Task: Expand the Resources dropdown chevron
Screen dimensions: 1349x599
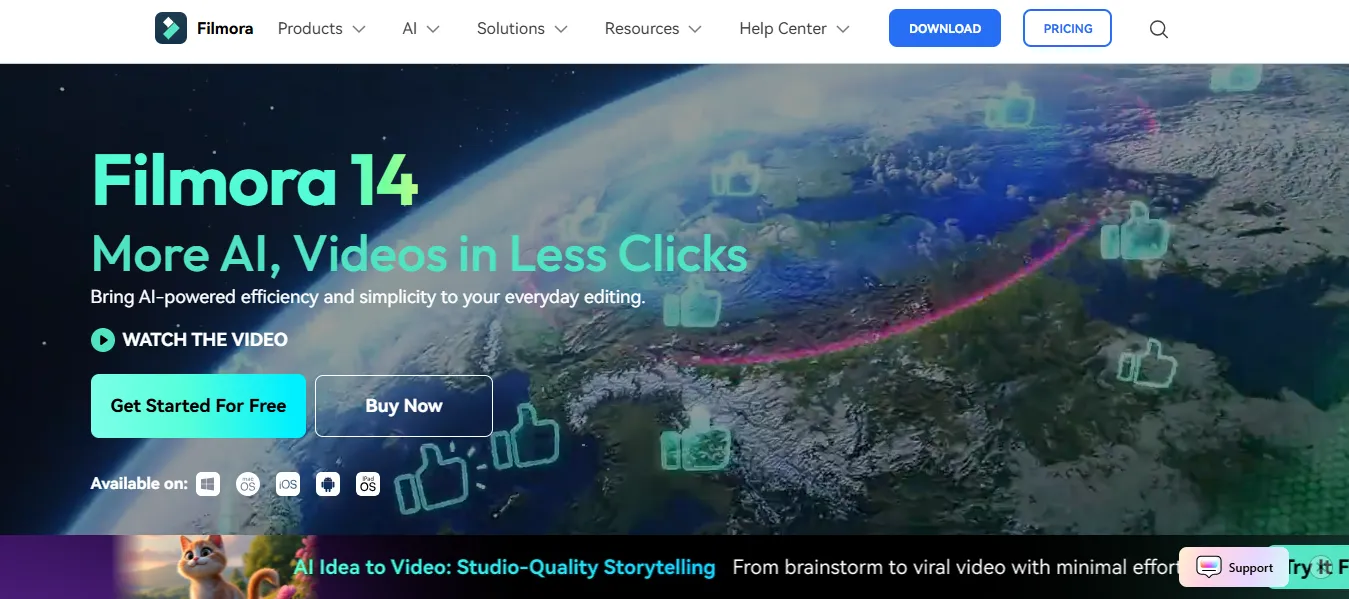Action: (695, 29)
